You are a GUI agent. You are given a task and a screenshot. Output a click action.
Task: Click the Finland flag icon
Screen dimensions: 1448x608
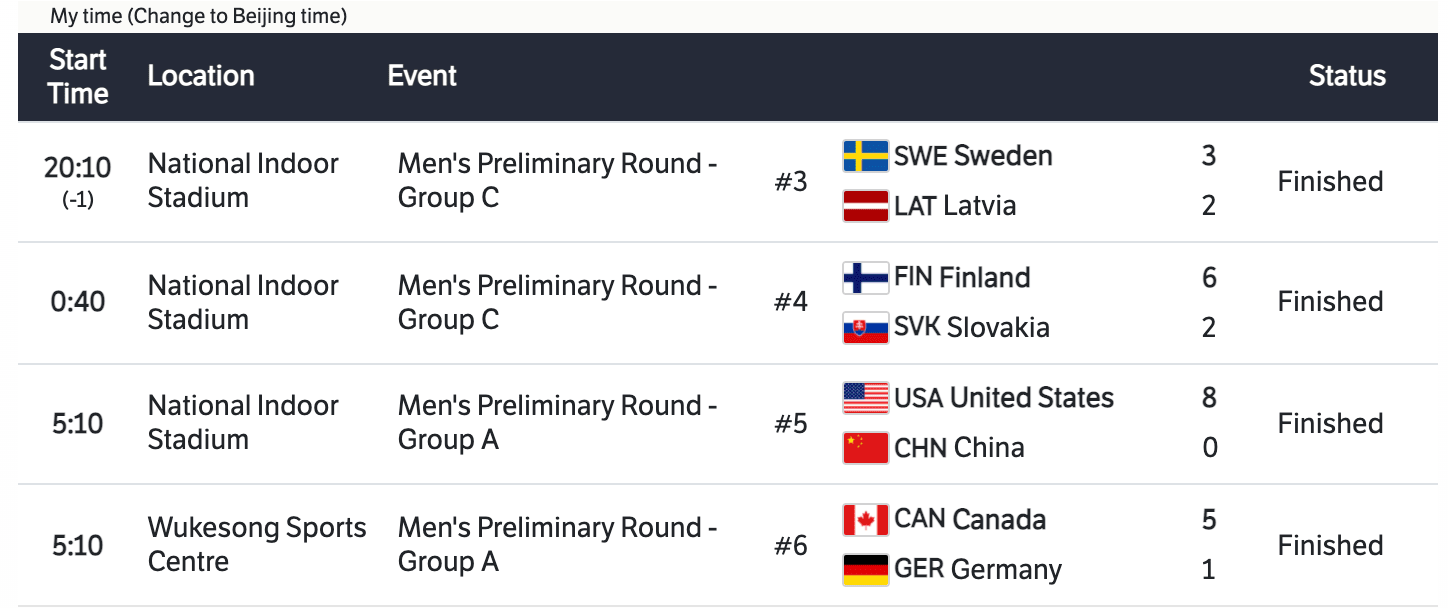pyautogui.click(x=865, y=277)
